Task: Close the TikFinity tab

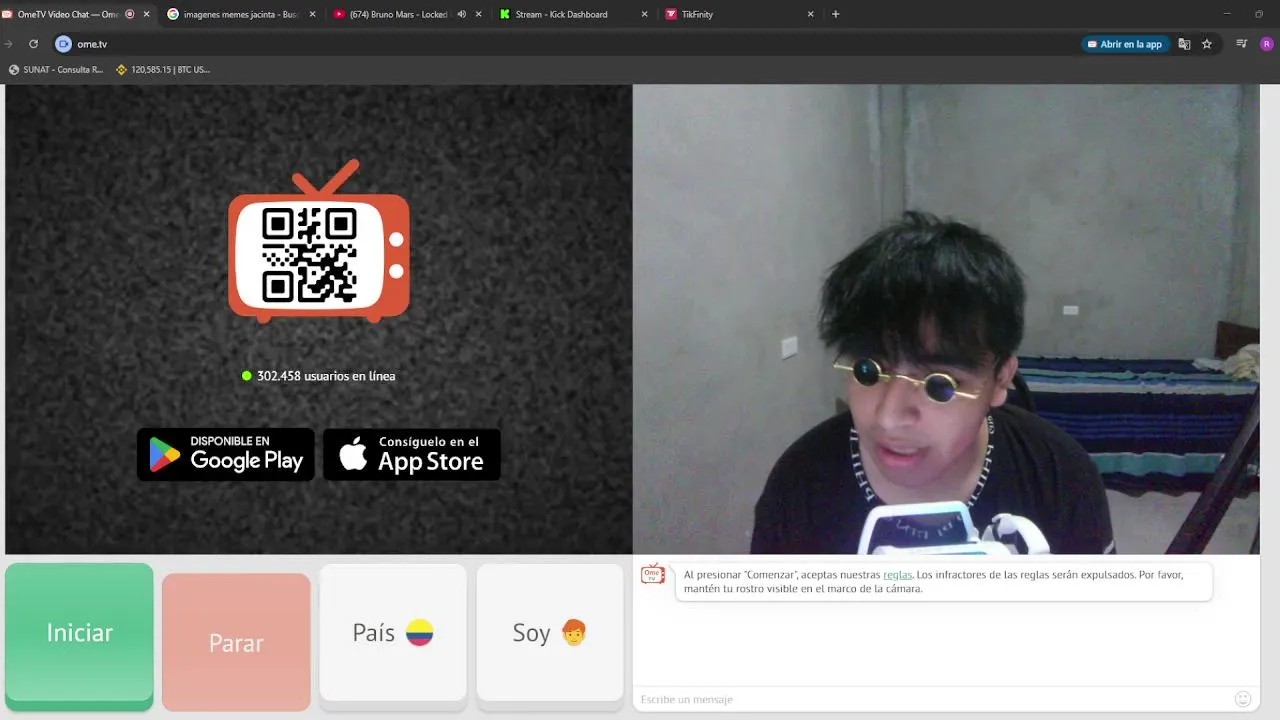Action: [x=810, y=14]
